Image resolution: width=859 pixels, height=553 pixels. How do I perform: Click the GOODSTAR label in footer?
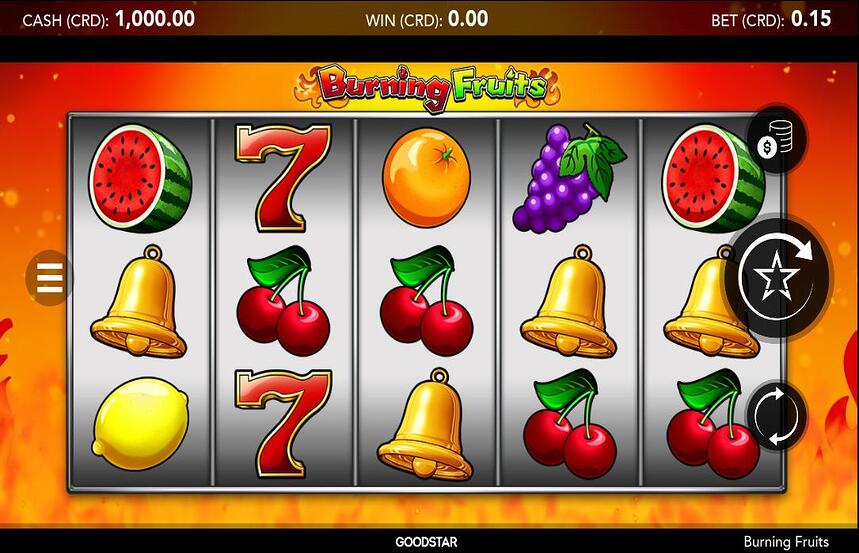coord(426,542)
